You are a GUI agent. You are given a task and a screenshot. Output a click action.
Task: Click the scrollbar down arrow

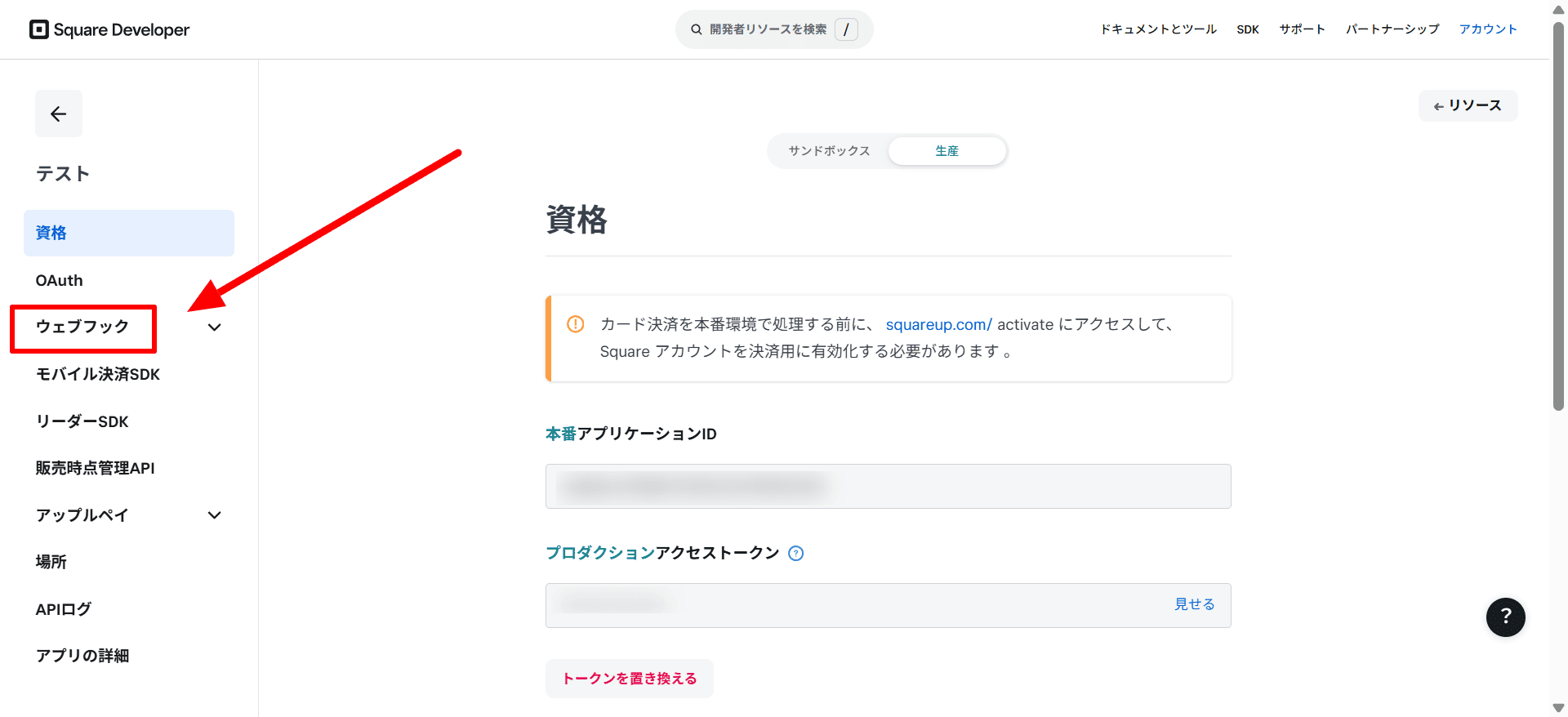click(x=1558, y=708)
